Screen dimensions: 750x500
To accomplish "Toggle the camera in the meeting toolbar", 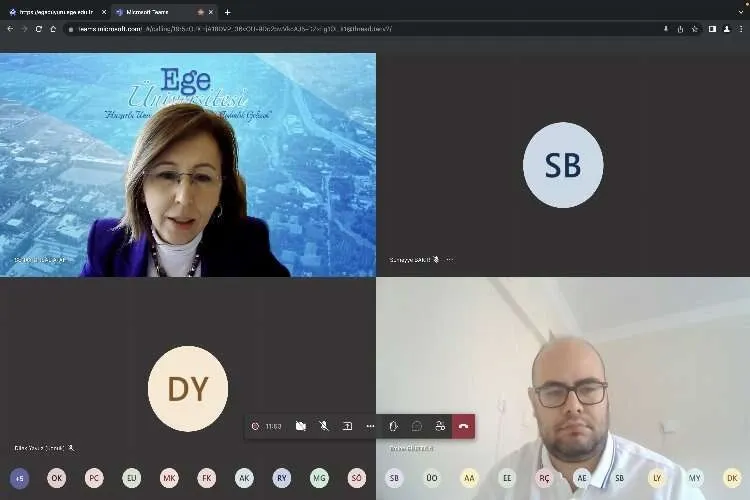I will pyautogui.click(x=301, y=426).
